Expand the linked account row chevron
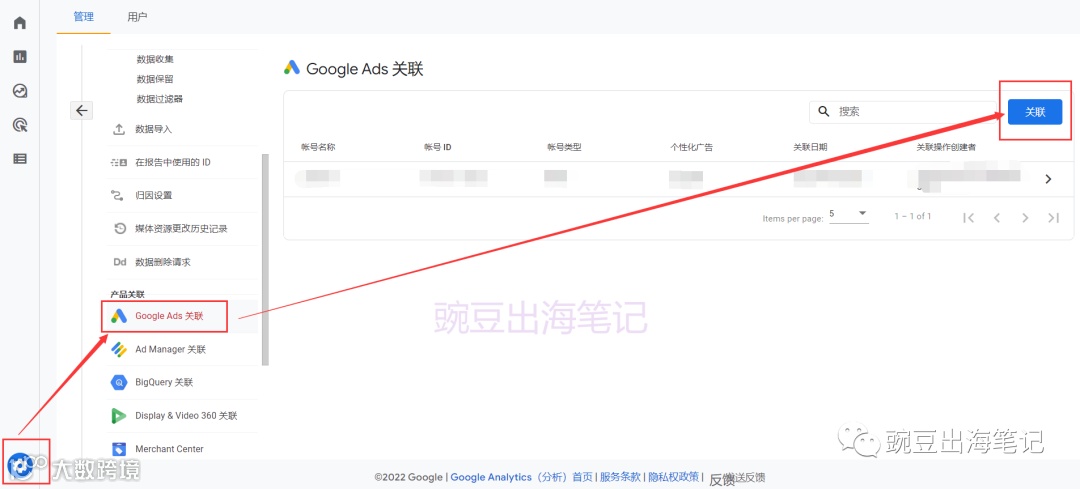The width and height of the screenshot is (1080, 489). (x=1048, y=179)
